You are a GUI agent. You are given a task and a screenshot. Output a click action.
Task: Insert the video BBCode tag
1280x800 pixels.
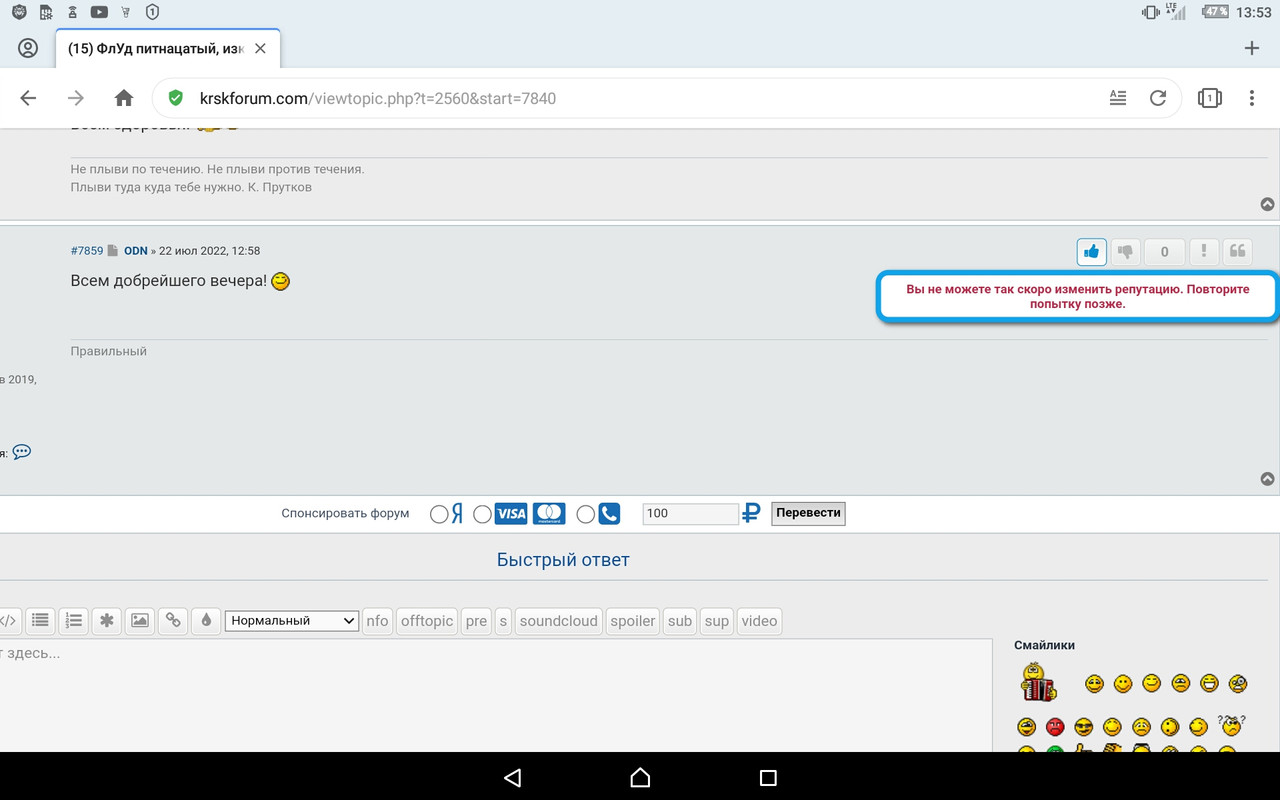pyautogui.click(x=759, y=621)
